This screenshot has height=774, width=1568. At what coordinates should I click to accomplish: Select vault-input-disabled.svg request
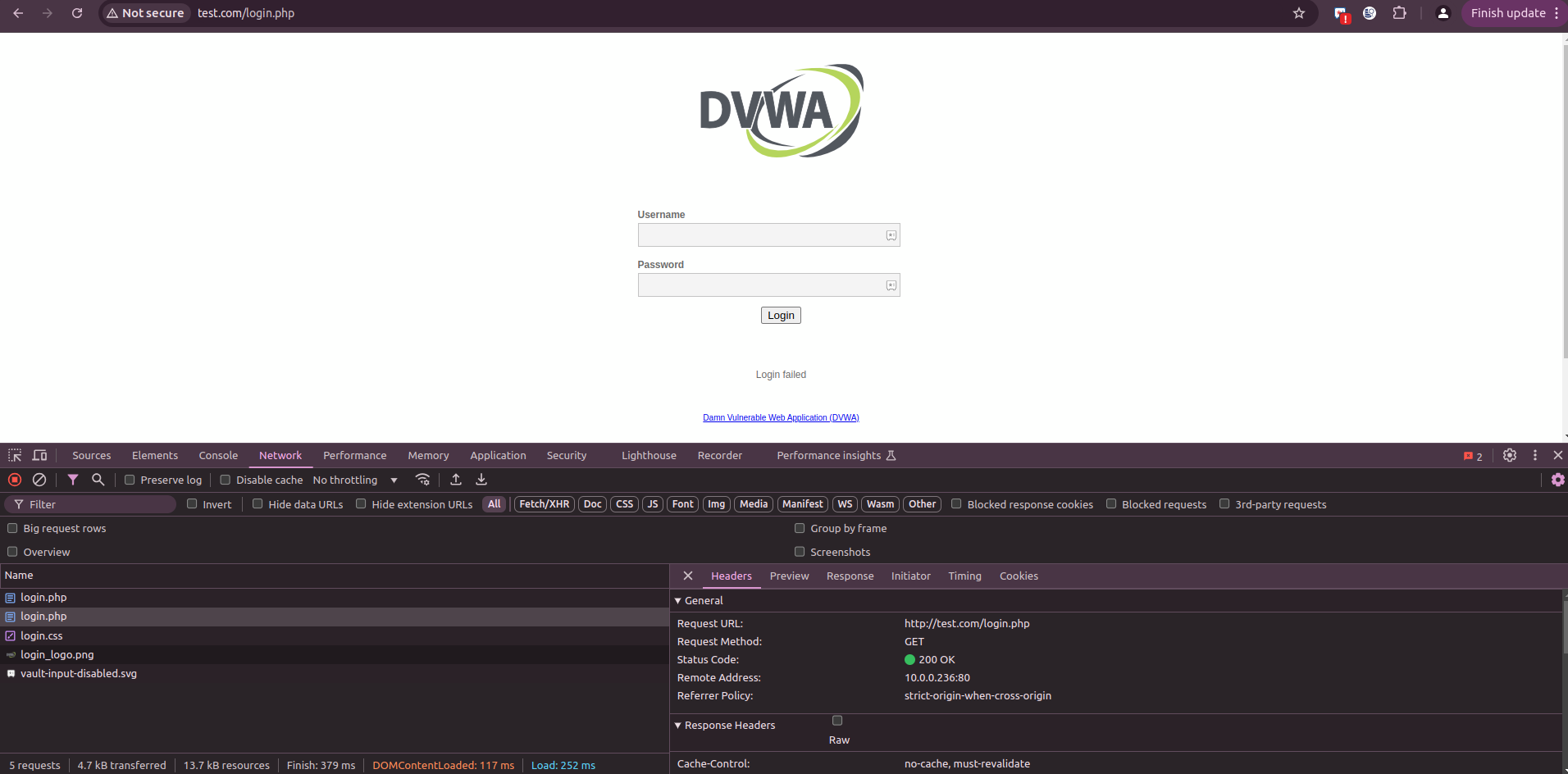coord(335,673)
